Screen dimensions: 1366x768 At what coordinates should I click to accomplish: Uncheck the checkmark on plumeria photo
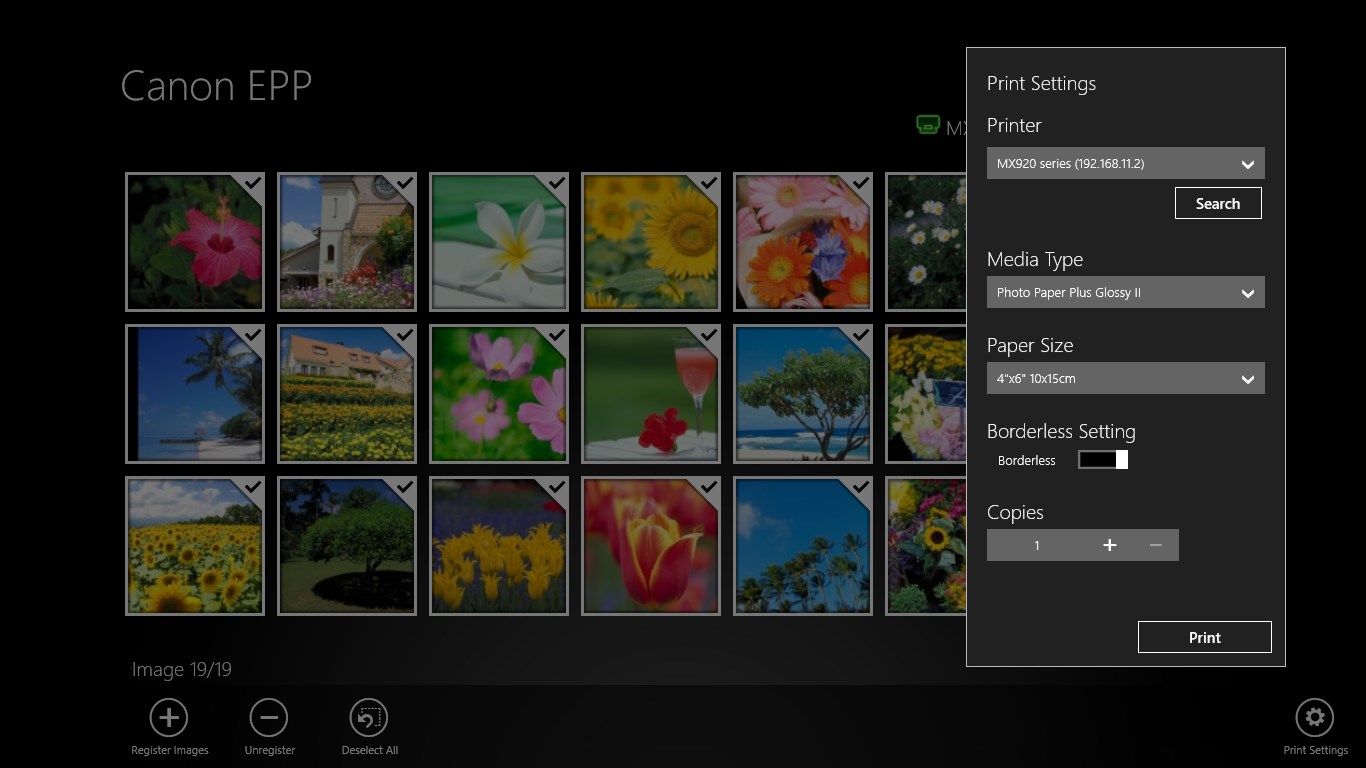click(x=557, y=183)
